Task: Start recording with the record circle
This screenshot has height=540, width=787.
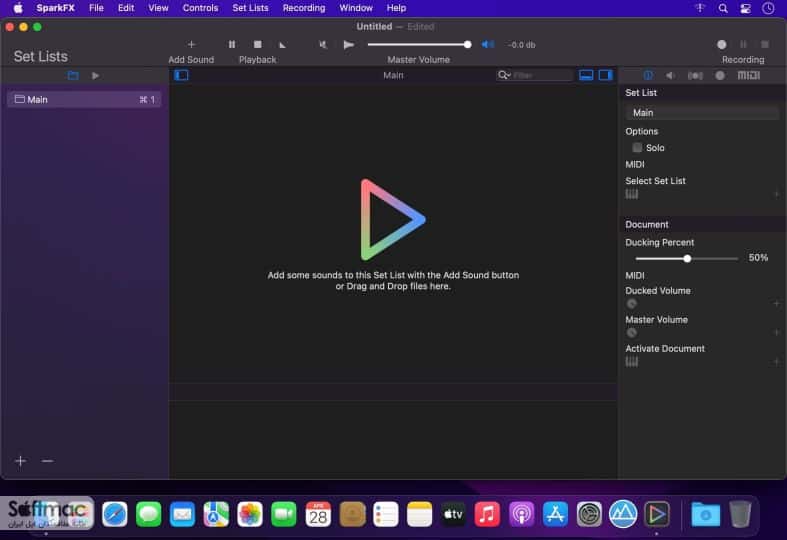Action: (721, 45)
